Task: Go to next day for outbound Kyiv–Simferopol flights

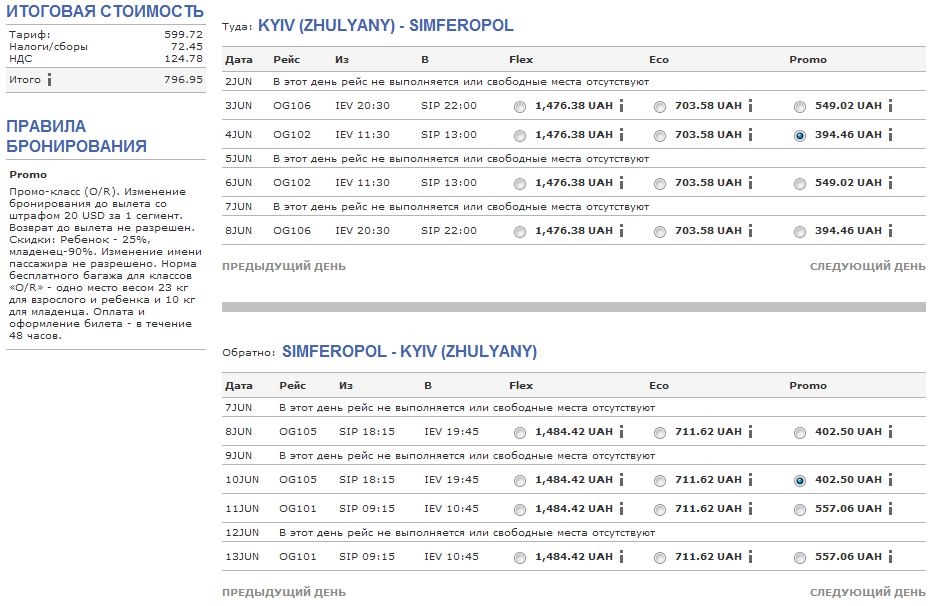Action: click(868, 267)
